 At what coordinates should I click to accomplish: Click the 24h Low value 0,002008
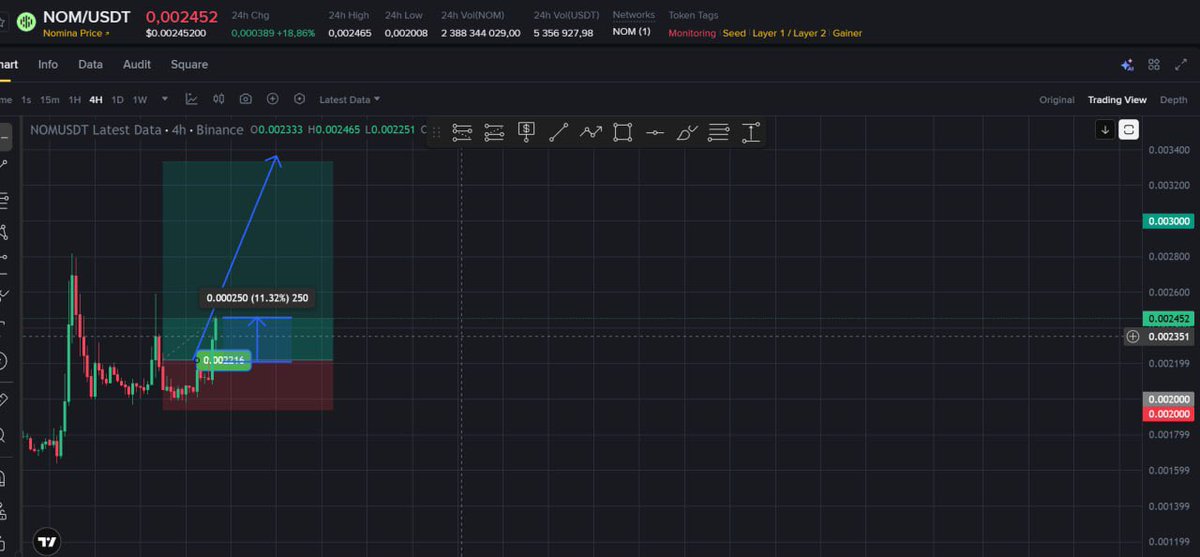coord(405,33)
